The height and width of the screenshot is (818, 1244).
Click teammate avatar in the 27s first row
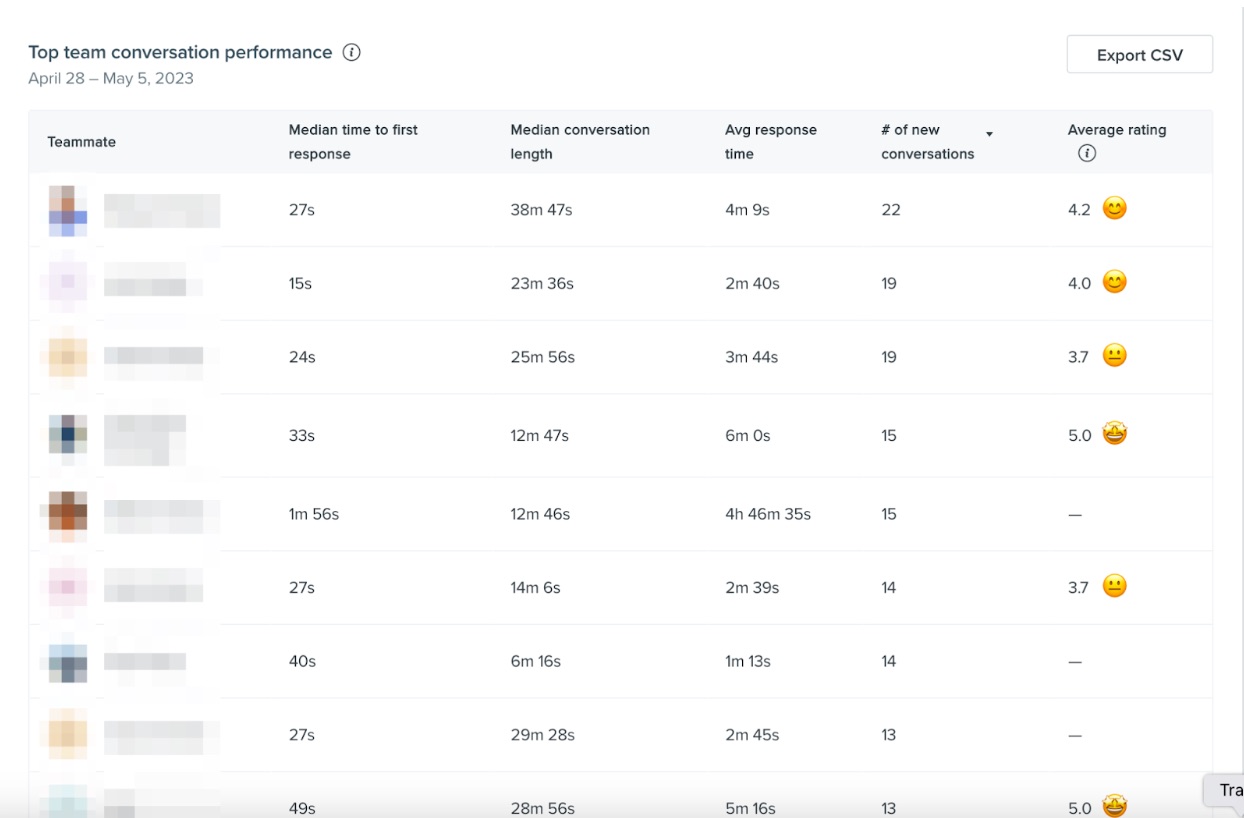(68, 211)
